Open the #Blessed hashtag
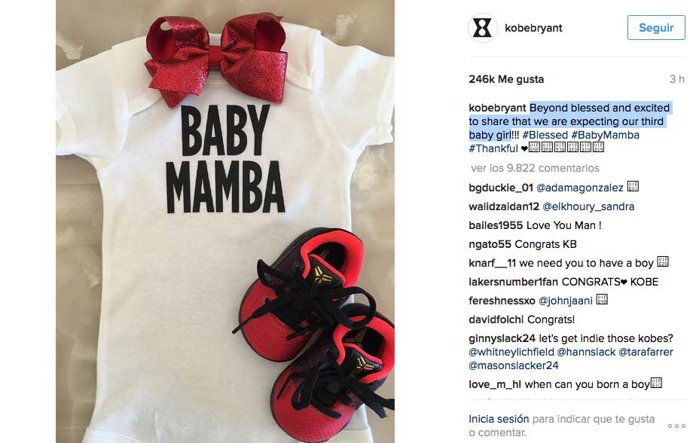 (x=545, y=135)
